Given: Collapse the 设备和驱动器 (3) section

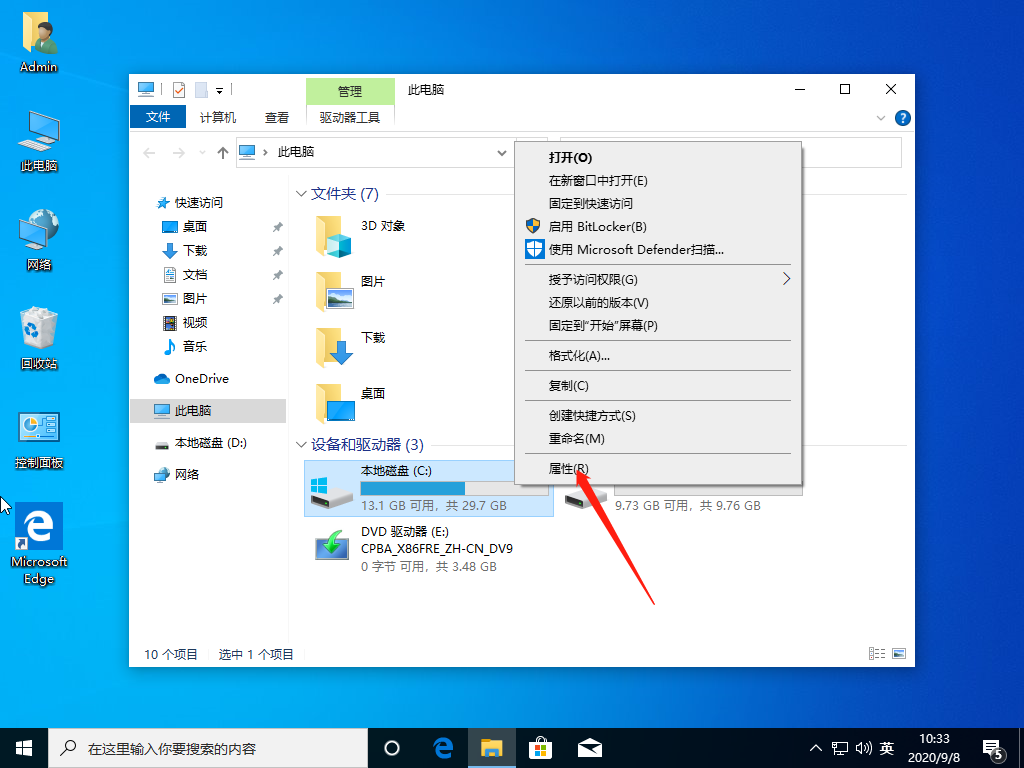Looking at the screenshot, I should click(x=302, y=443).
